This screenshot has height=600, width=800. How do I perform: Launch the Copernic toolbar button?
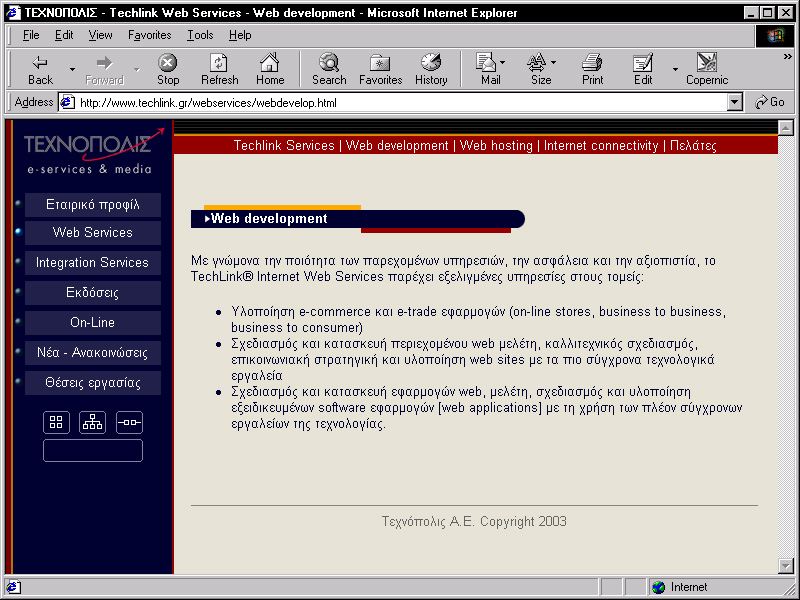coord(707,70)
